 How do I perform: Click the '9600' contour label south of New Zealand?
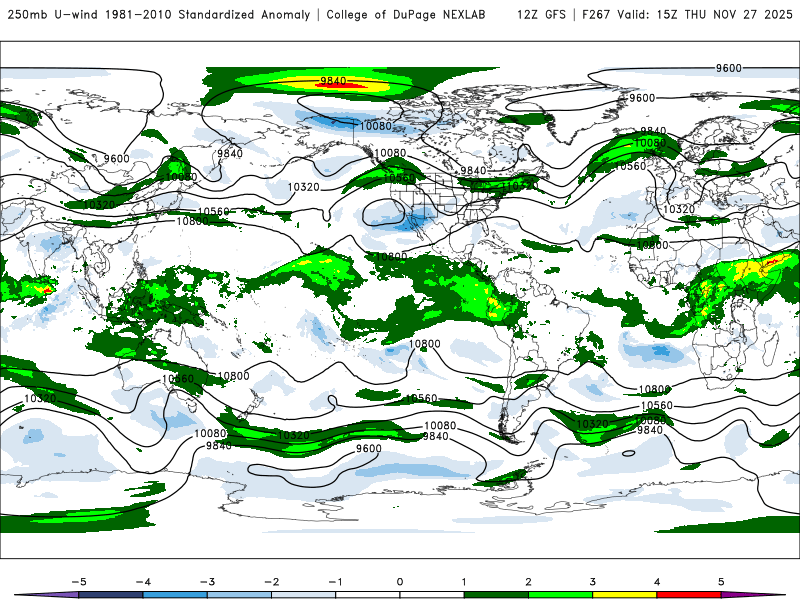point(368,448)
